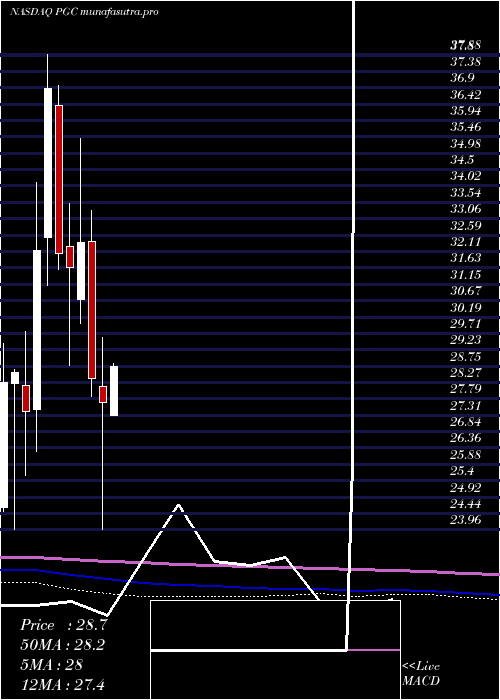Screen dimensions: 500x700
Task: Click the 25.88 price axis label
Action: [x=465, y=454]
